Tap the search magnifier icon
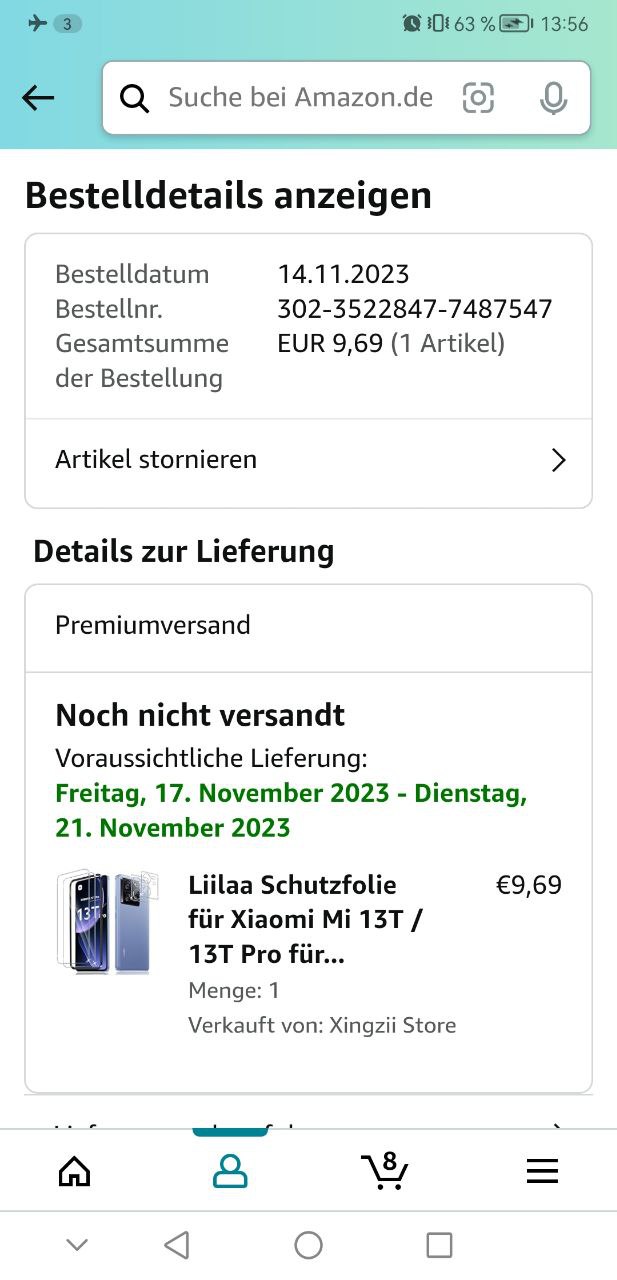This screenshot has width=617, height=1280. 134,98
